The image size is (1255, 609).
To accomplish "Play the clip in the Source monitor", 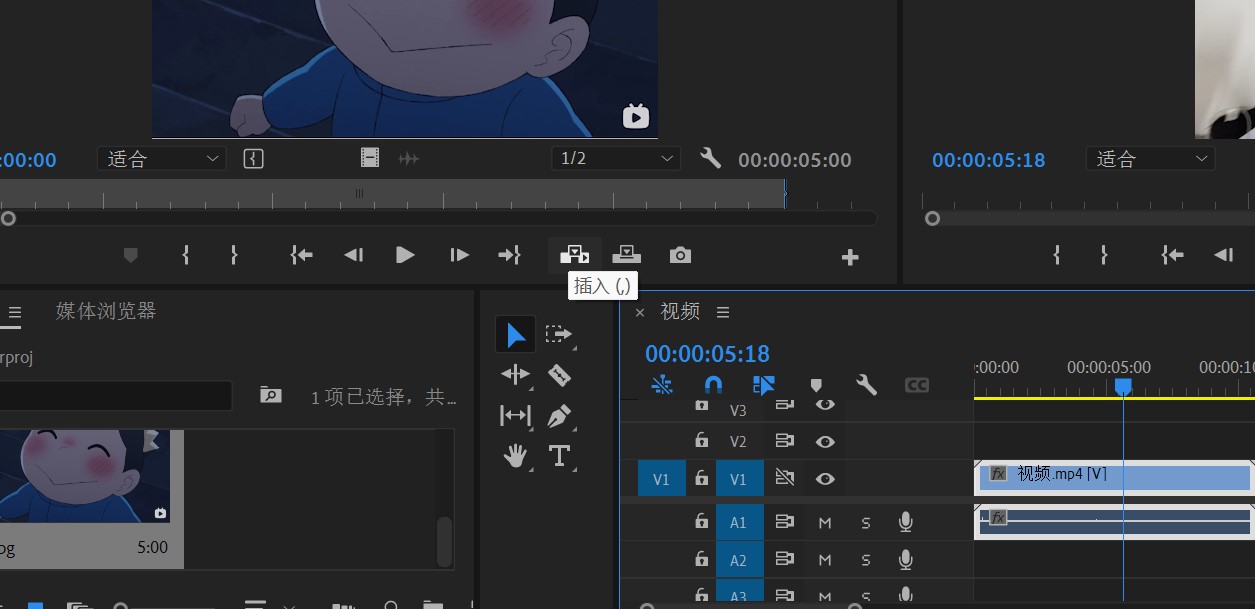I will point(405,255).
